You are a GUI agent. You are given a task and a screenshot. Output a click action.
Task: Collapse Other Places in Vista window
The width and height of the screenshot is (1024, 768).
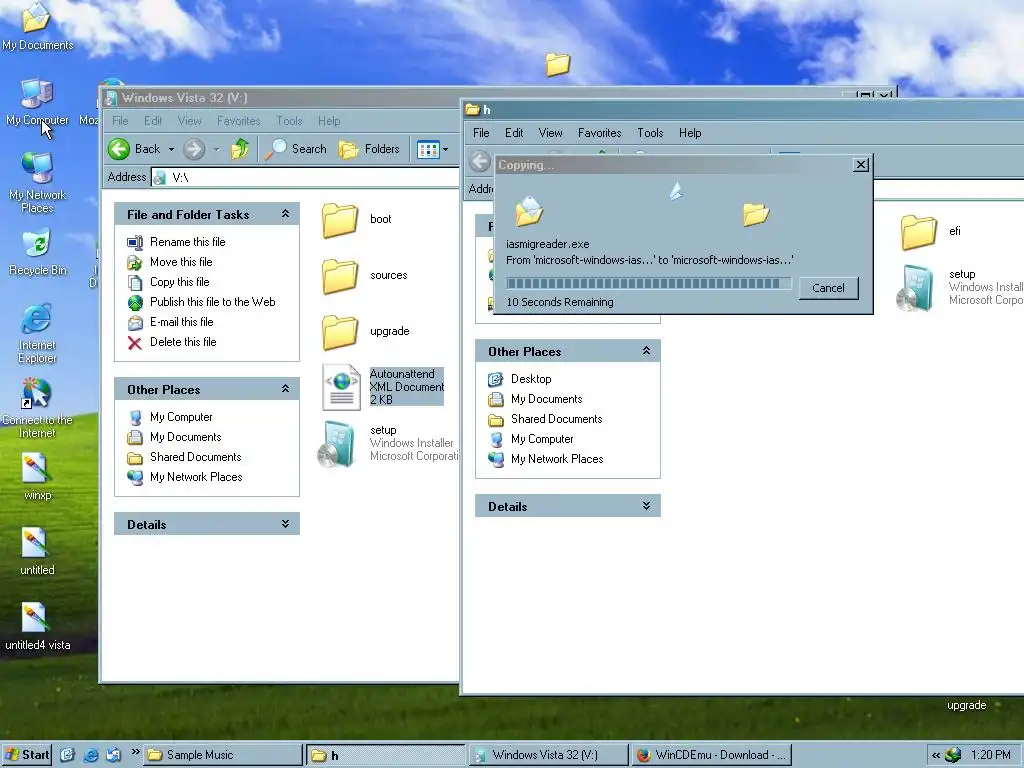[x=285, y=389]
